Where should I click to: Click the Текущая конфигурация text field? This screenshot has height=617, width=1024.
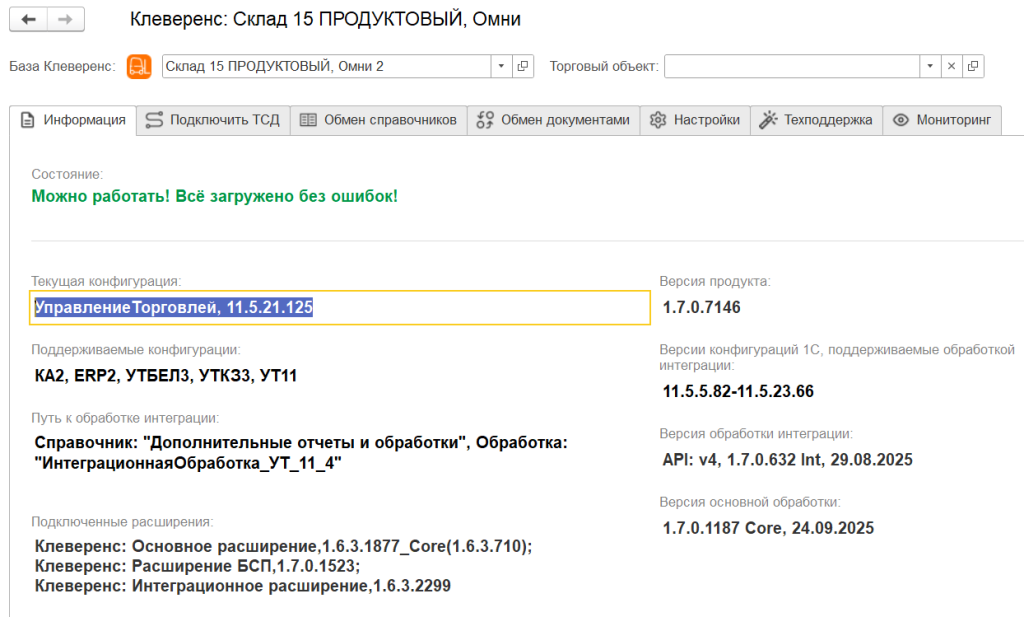pos(340,308)
